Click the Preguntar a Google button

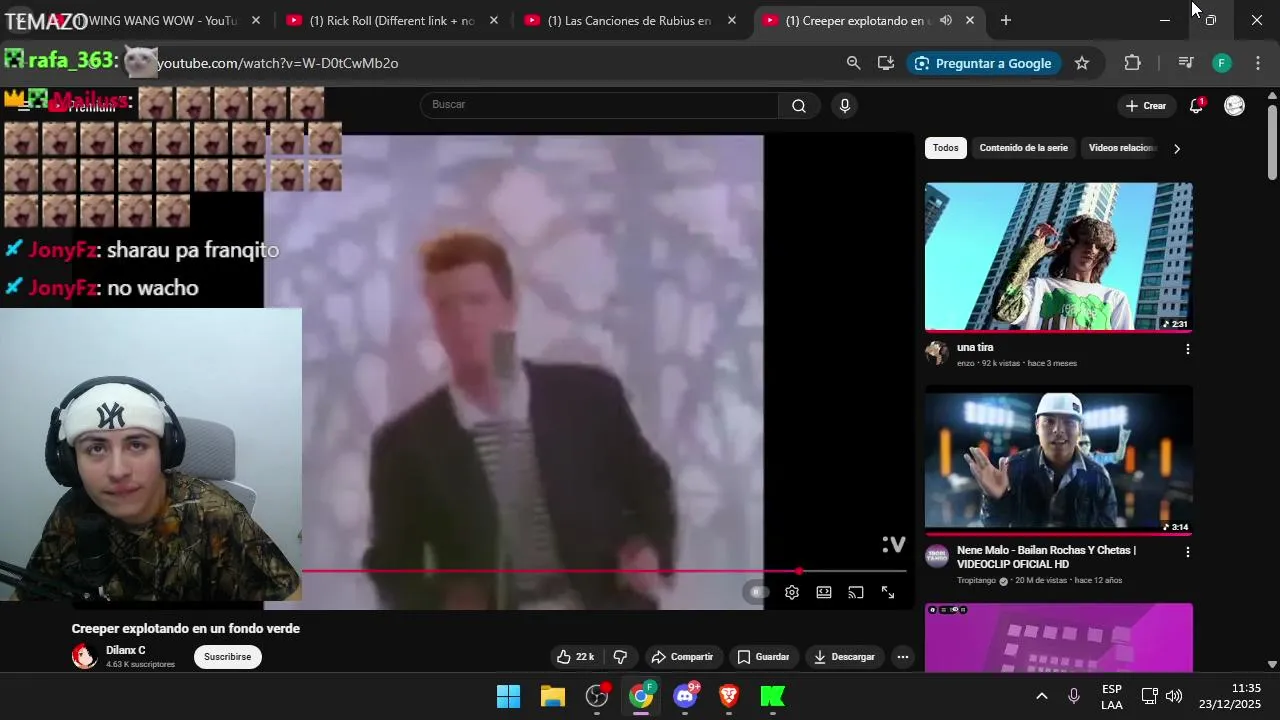pos(983,63)
